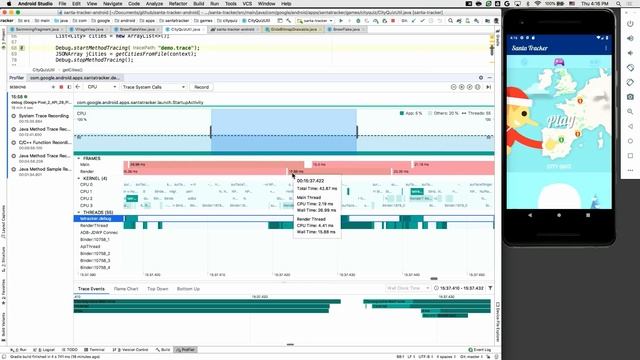Open the Refactor menu
The height and width of the screenshot is (360, 640).
pos(178,4)
